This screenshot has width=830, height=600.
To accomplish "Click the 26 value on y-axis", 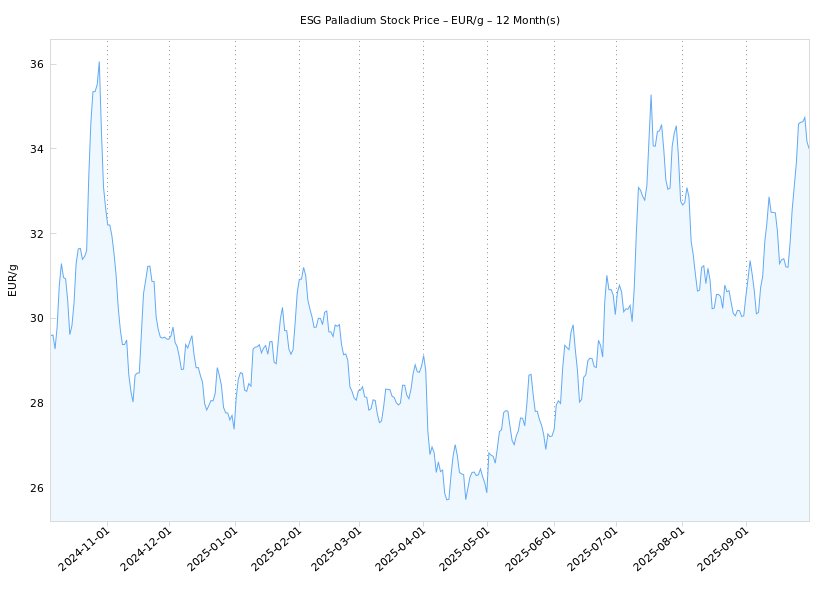I will coord(36,488).
